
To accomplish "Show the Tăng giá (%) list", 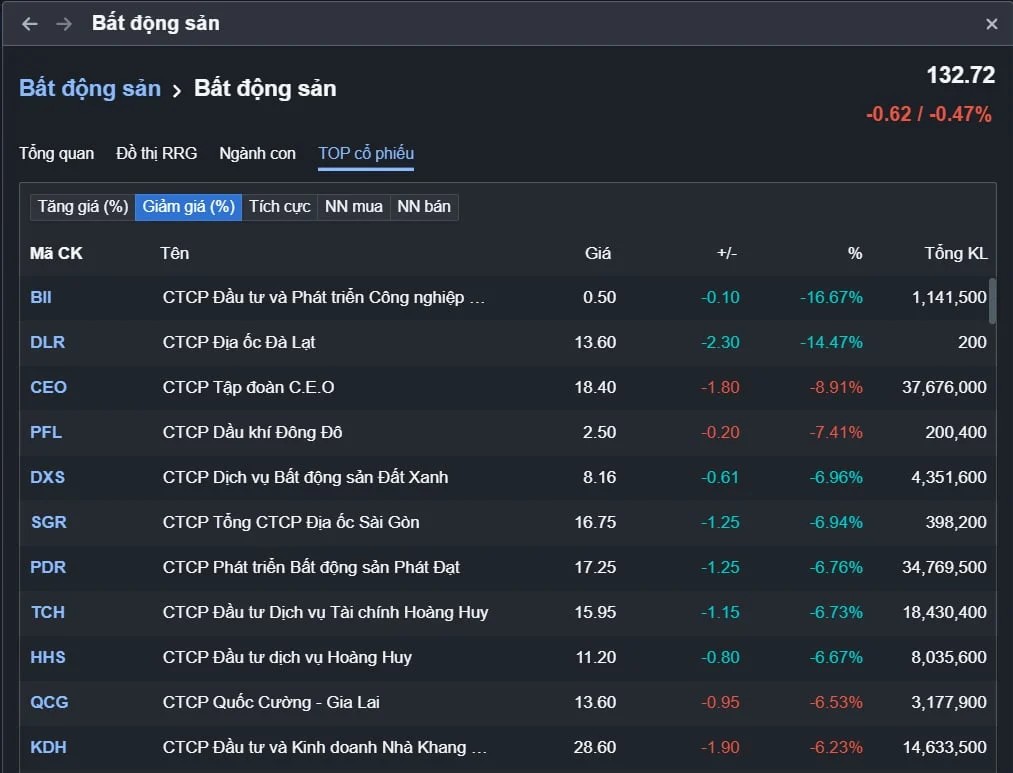I will [x=83, y=207].
